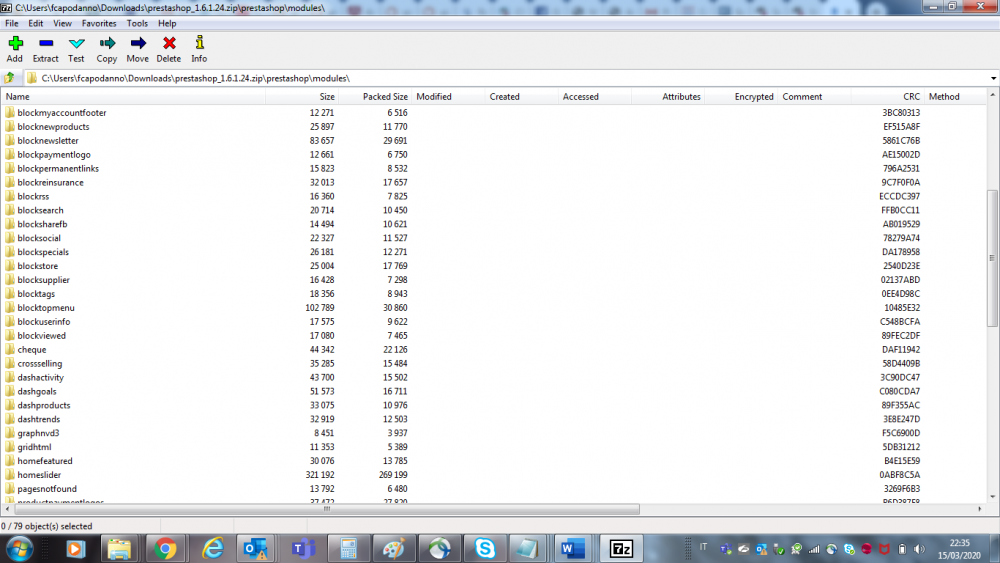Click the Test archive icon
The image size is (1000, 563).
pos(77,43)
